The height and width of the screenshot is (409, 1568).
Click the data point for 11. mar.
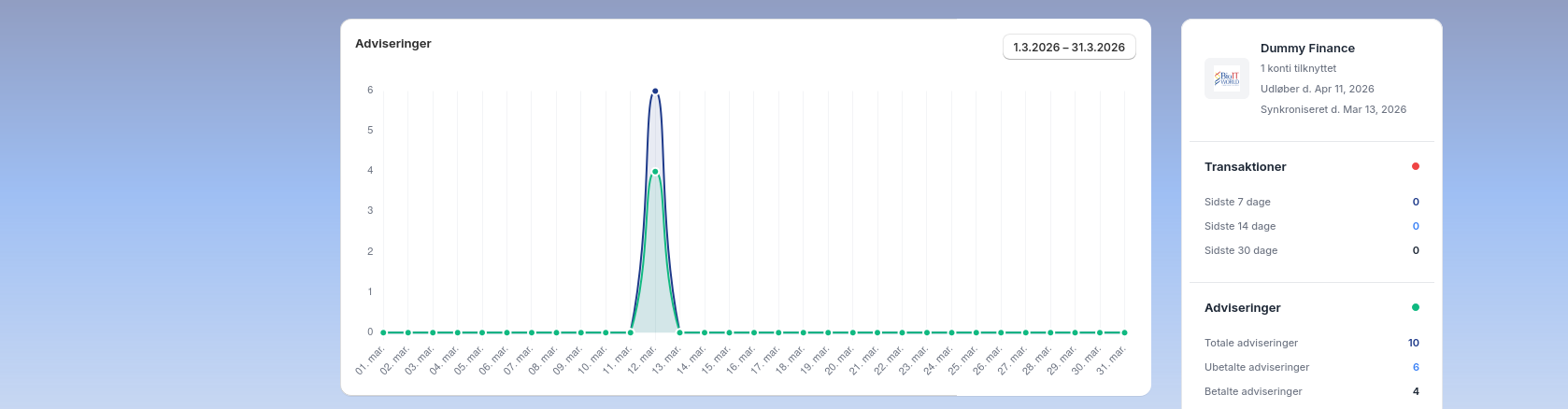click(631, 332)
